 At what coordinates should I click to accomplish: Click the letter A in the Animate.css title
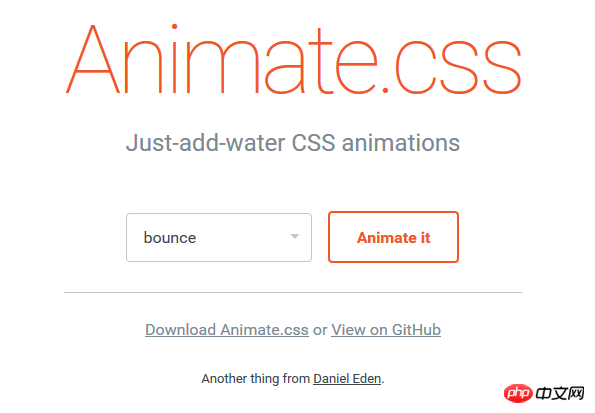(x=93, y=59)
